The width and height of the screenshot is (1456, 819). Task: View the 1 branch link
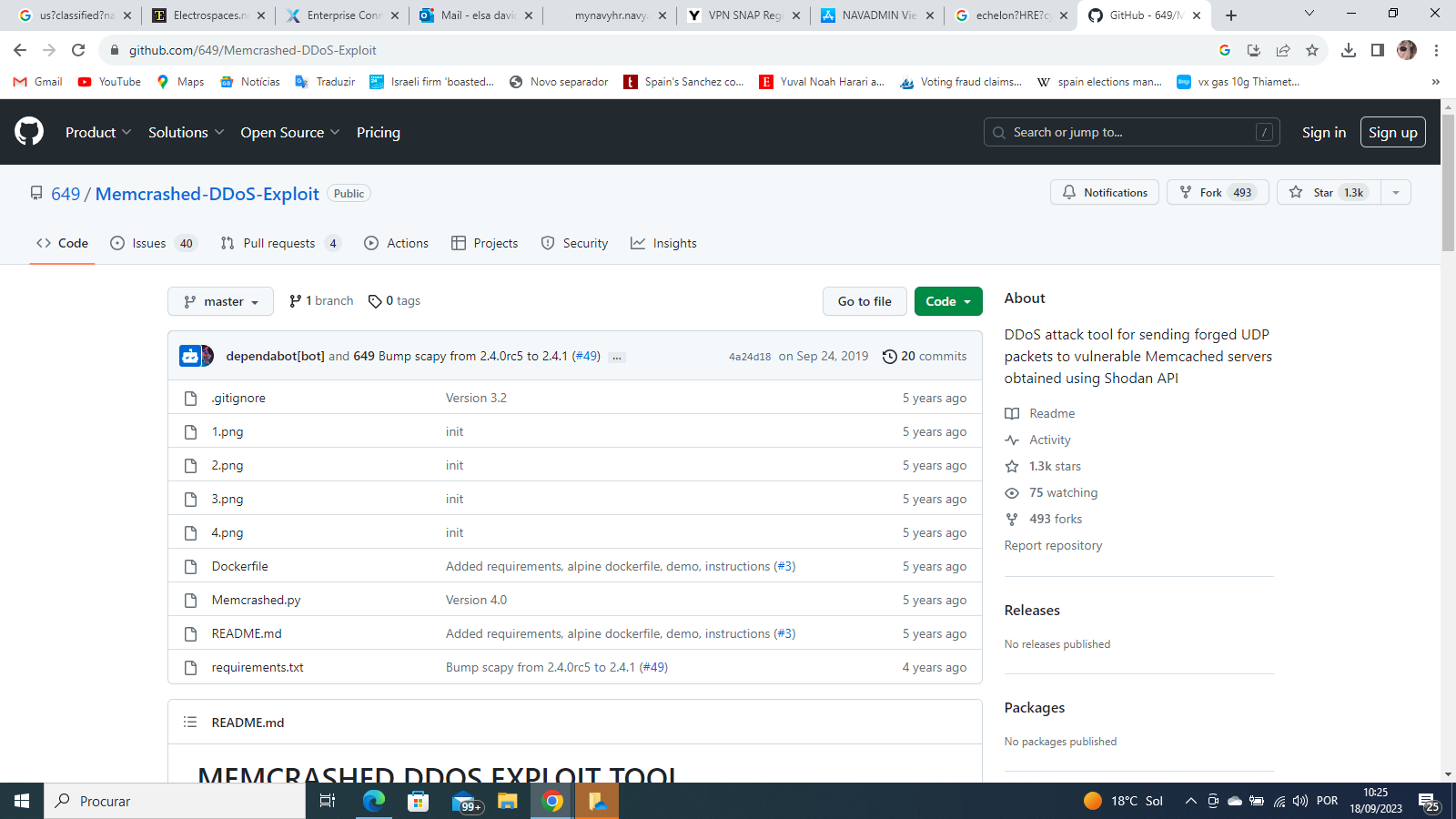tap(321, 301)
